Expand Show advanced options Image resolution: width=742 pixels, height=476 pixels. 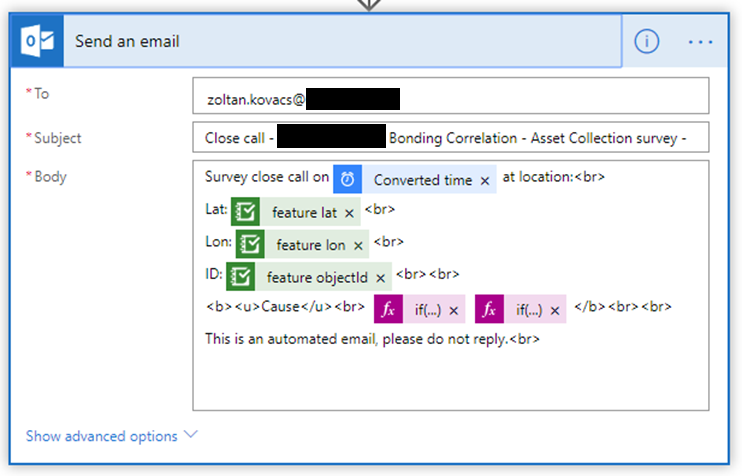tap(112, 436)
